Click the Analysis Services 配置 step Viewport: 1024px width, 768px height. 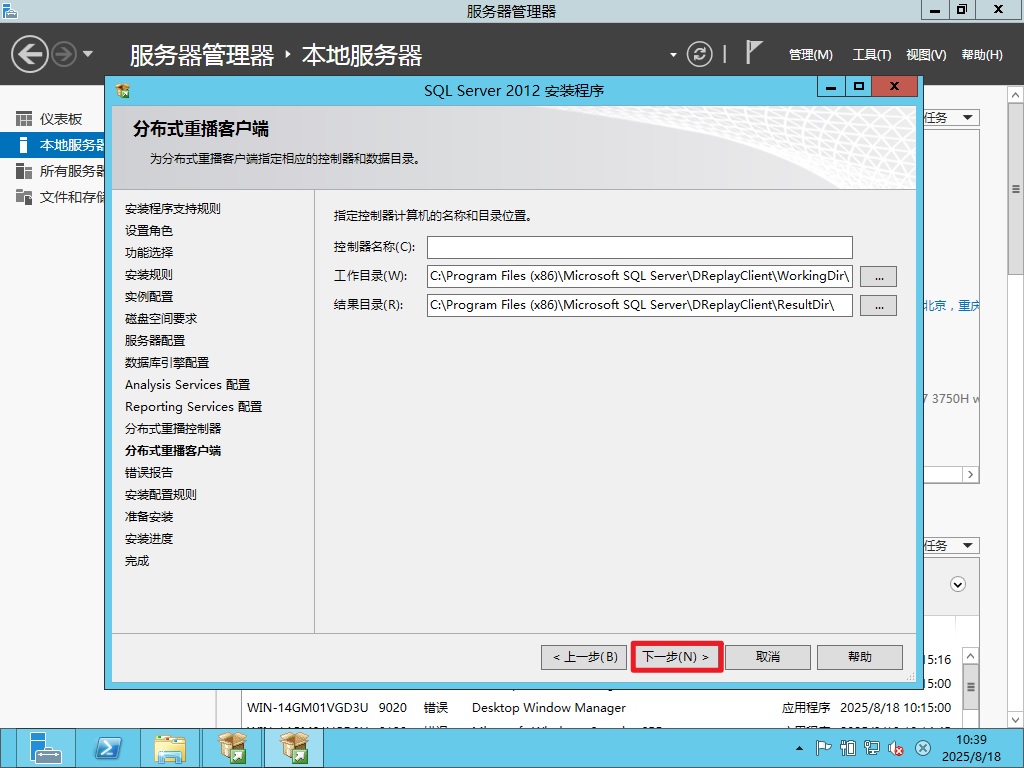pos(187,385)
